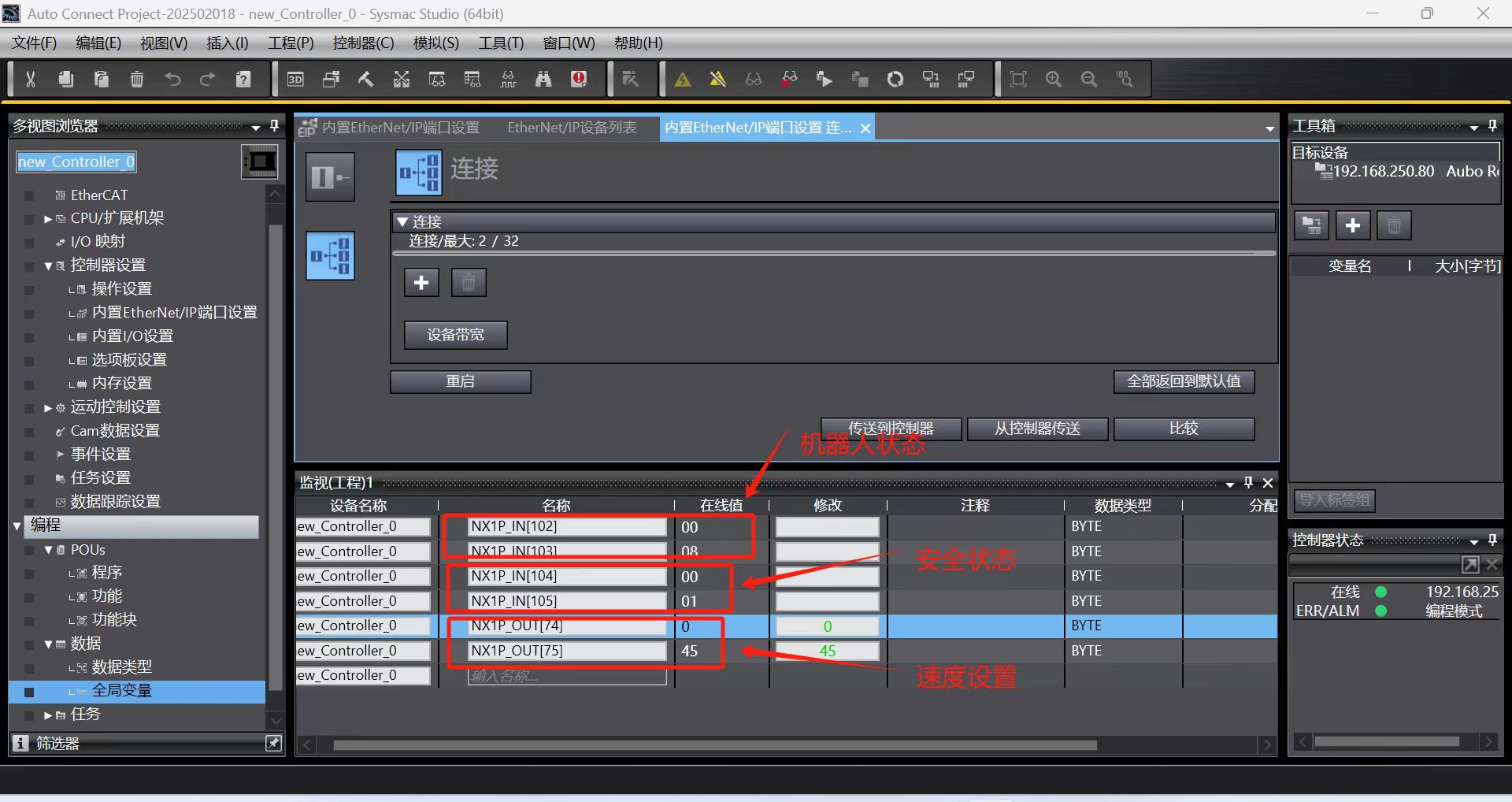Click the Undo arrow icon
Viewport: 1512px width, 802px height.
tap(172, 79)
